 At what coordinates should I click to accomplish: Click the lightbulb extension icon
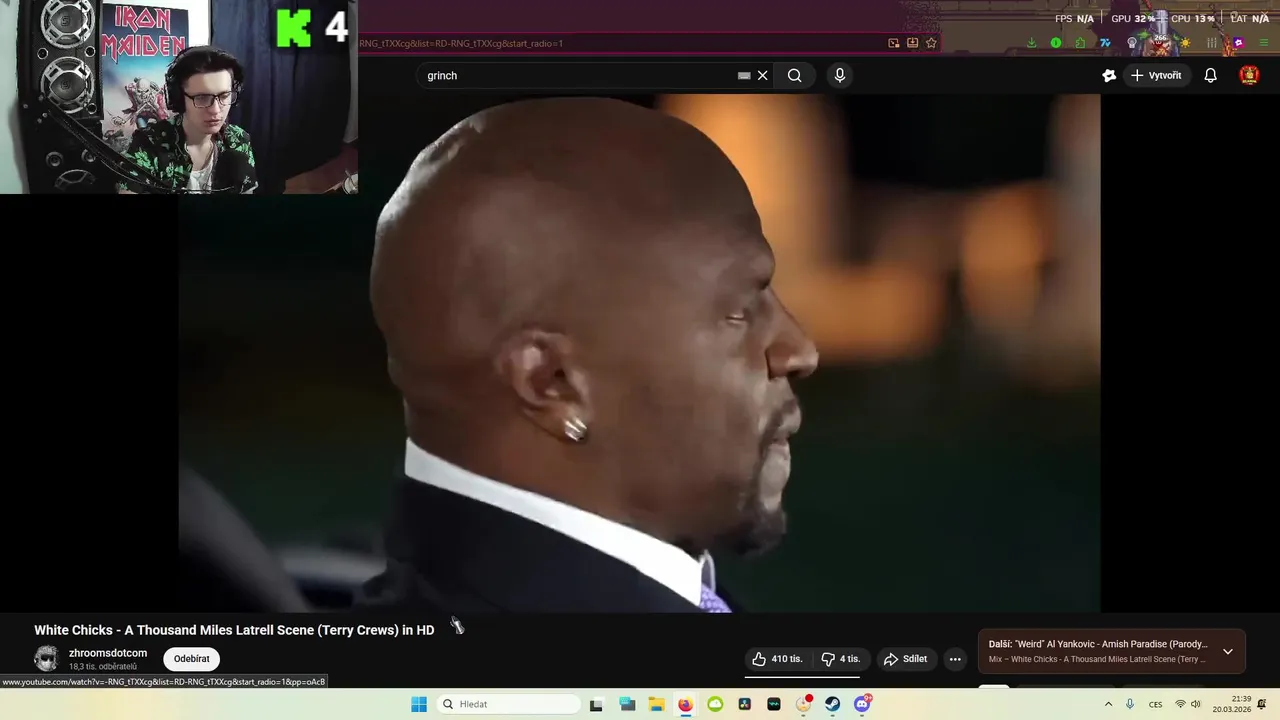point(1132,43)
